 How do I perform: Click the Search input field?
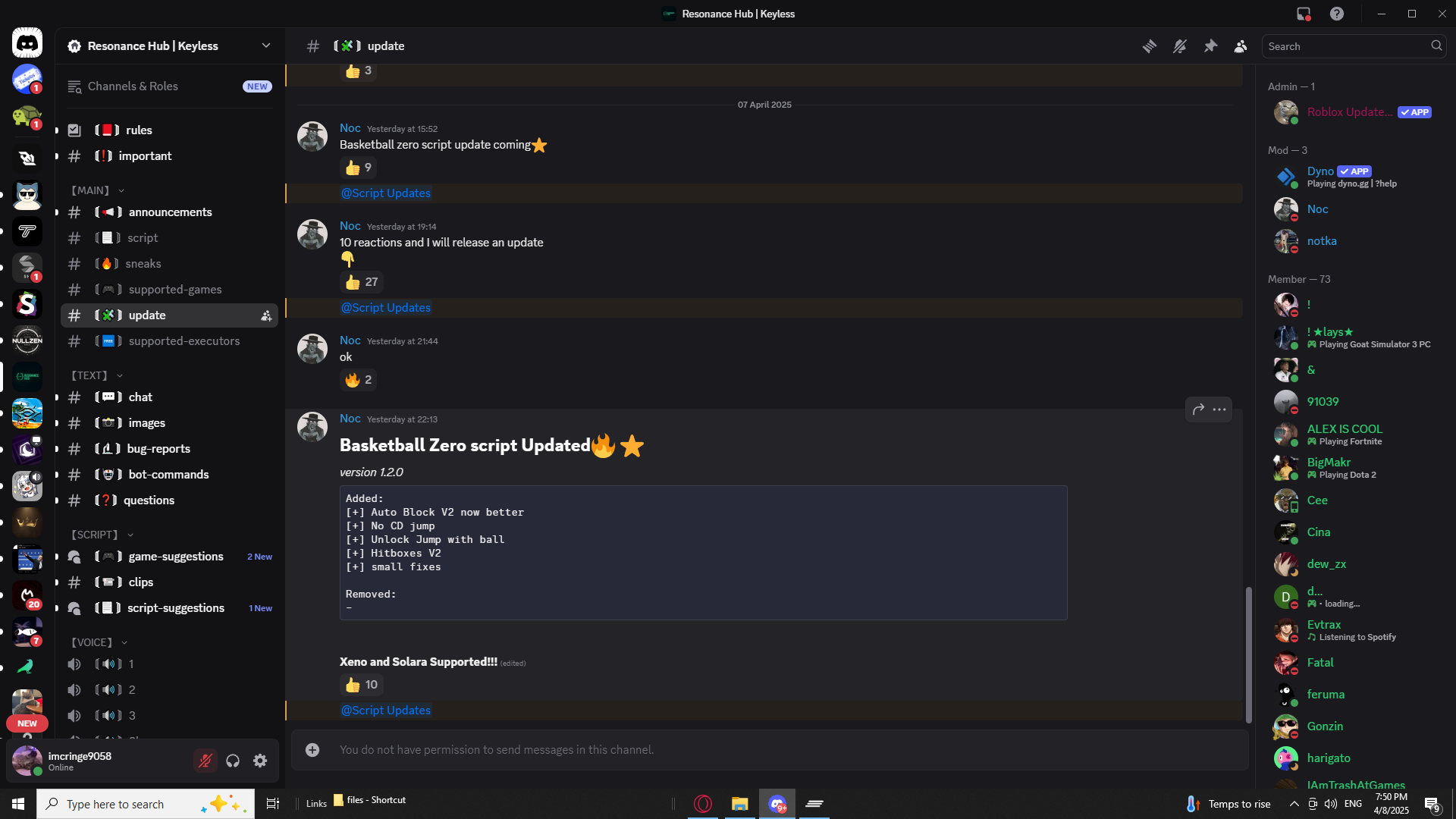tap(1344, 46)
